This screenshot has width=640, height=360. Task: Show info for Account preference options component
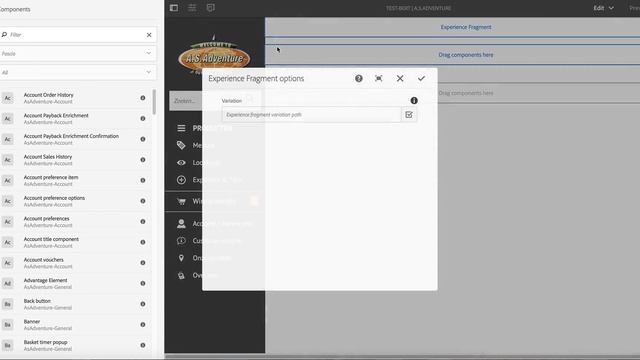(x=143, y=201)
